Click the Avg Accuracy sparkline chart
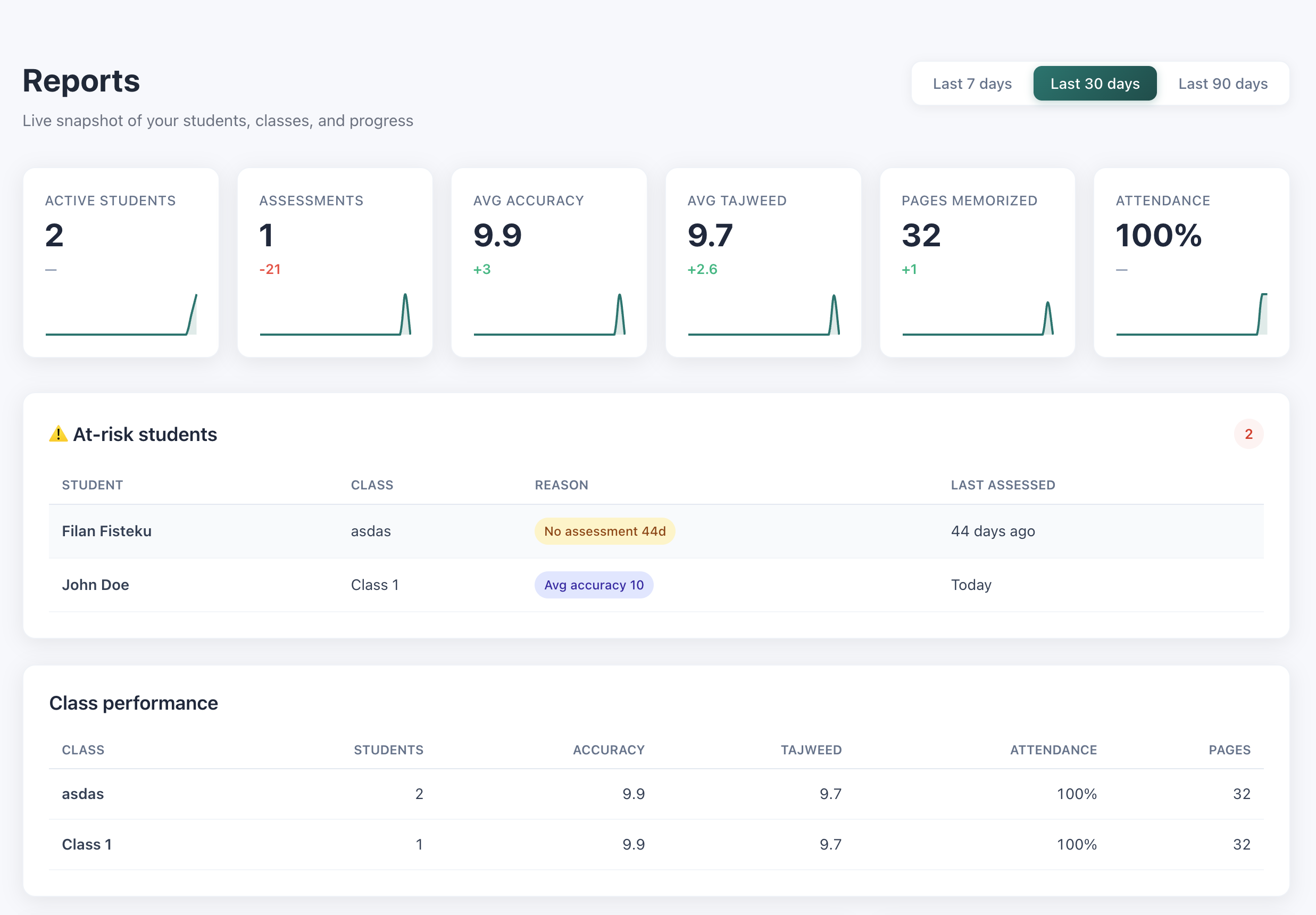This screenshot has height=915, width=1316. 548,314
